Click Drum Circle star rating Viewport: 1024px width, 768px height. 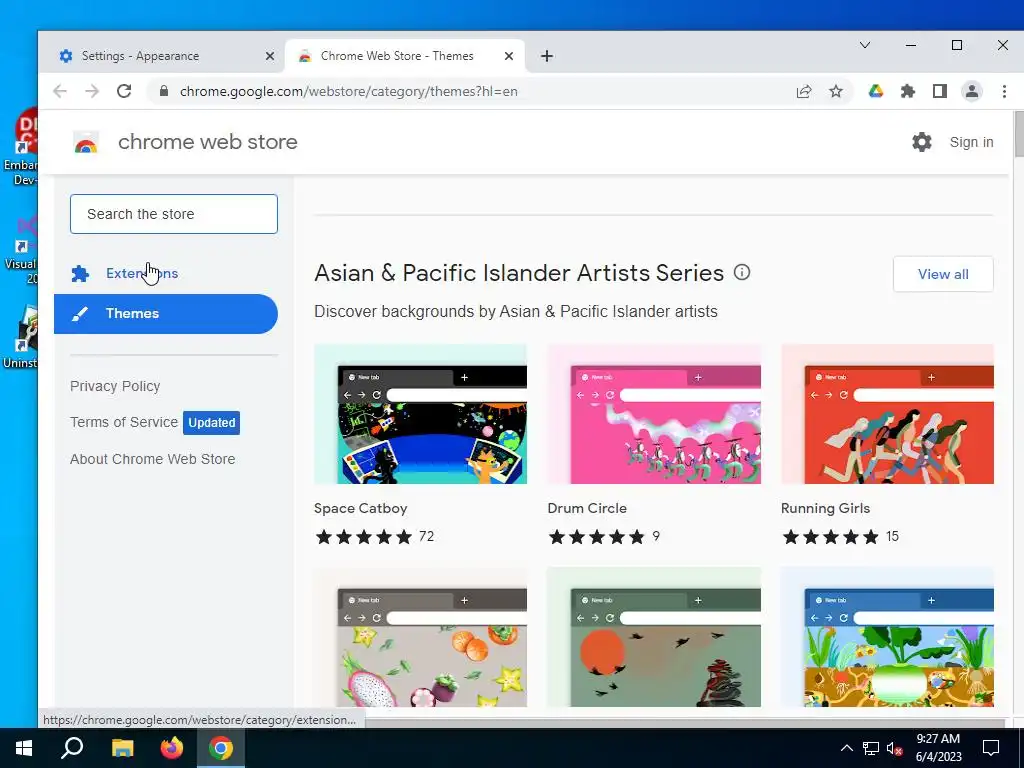pos(597,537)
